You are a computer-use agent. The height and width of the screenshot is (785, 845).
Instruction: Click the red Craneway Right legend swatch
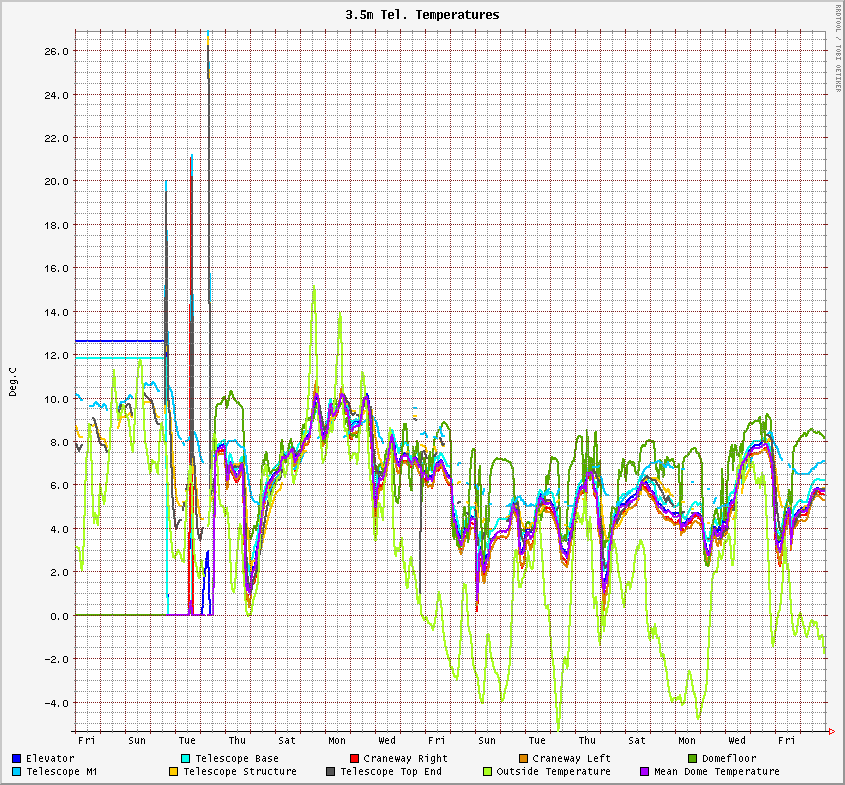[354, 758]
